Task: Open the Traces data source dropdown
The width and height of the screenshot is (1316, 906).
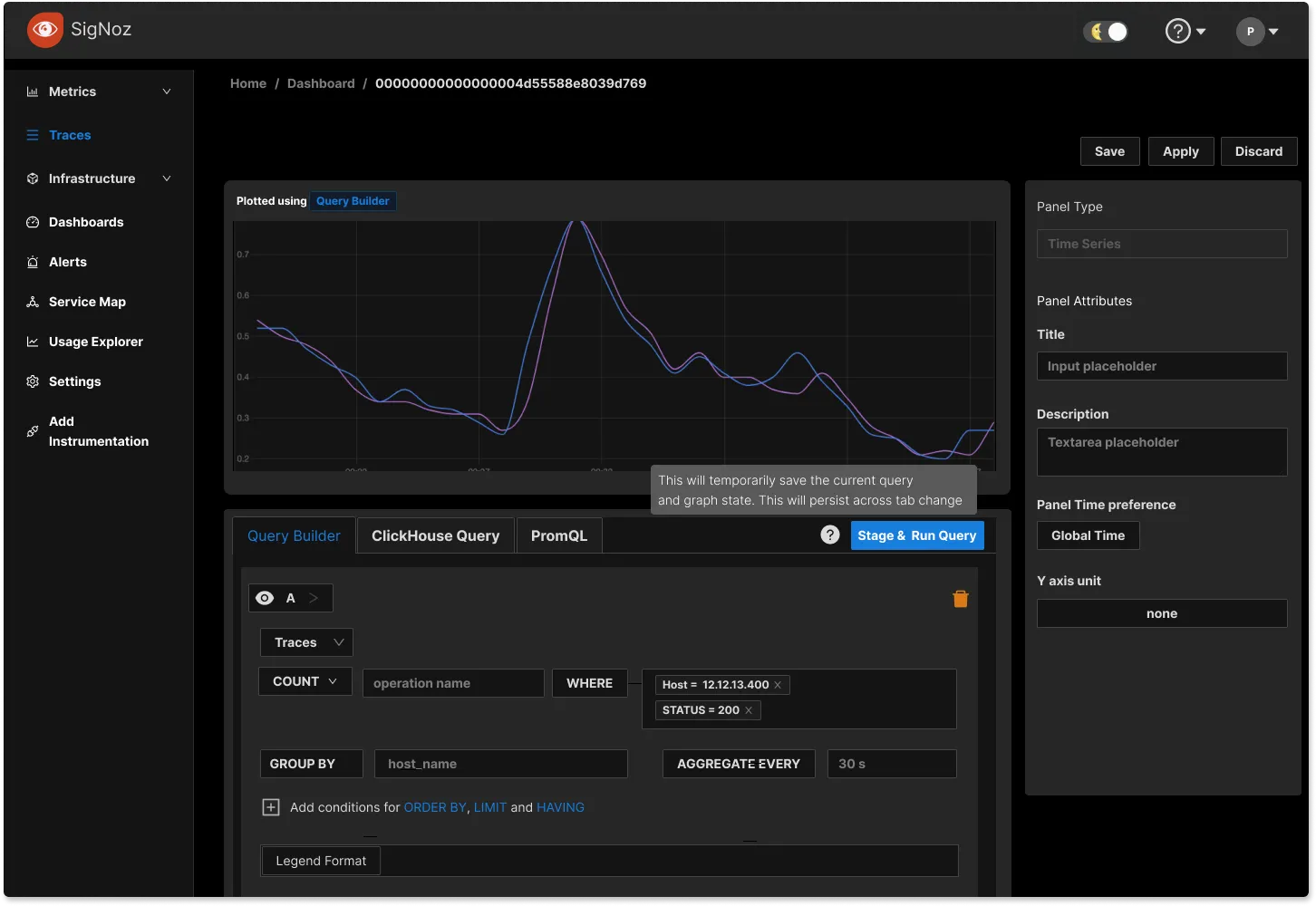Action: (306, 642)
